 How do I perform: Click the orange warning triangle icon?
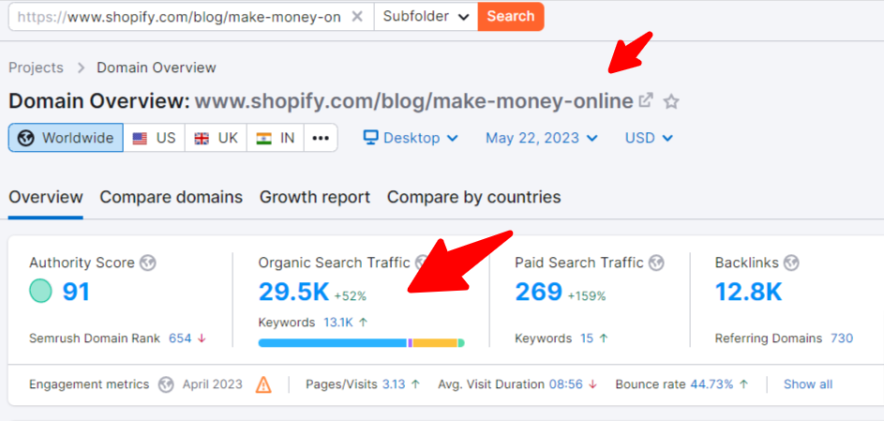coord(263,384)
